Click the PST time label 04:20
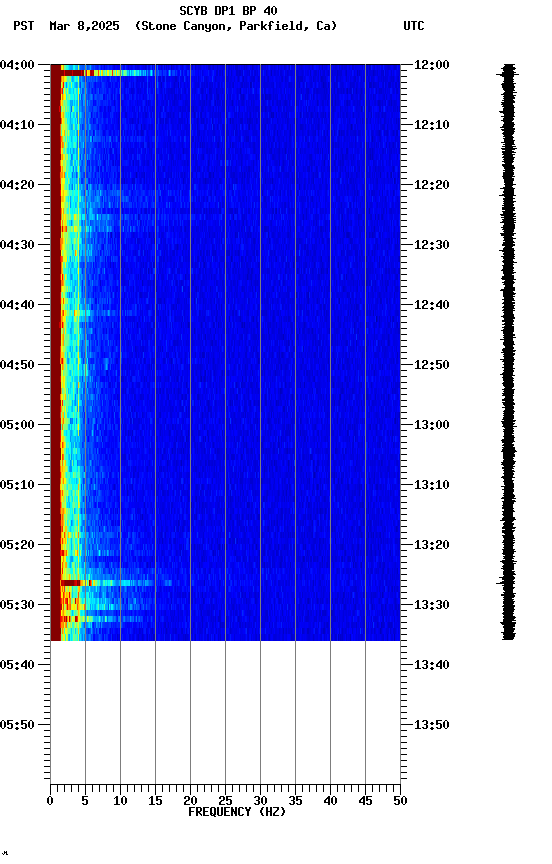The height and width of the screenshot is (864, 552). pos(17,185)
